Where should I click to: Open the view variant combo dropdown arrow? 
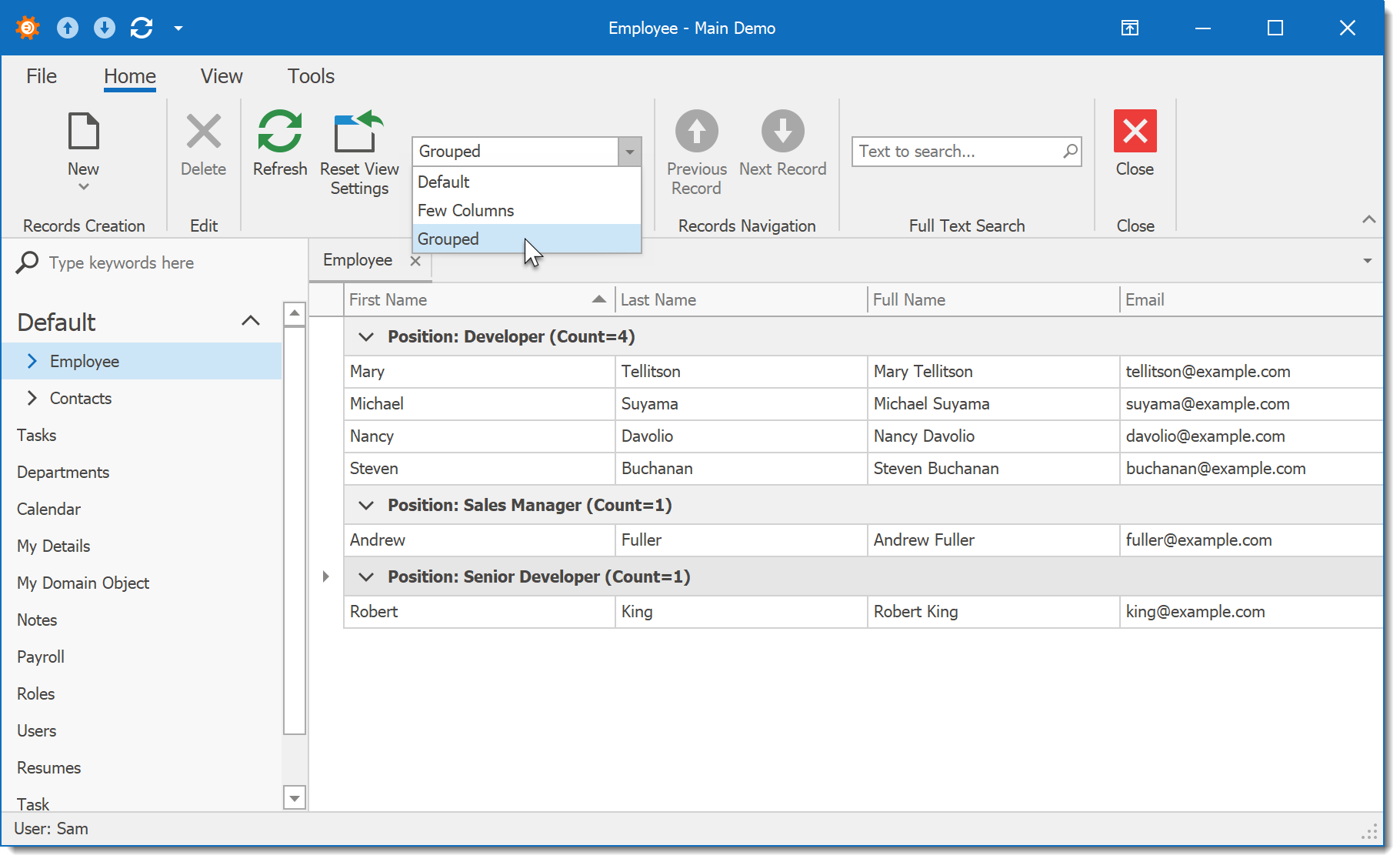pyautogui.click(x=629, y=151)
